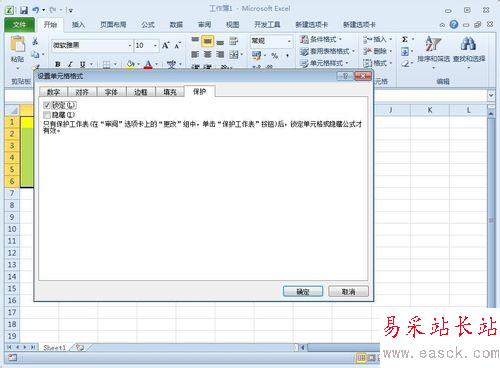500x368 pixels.
Task: Switch to the 数字 tab in the dialog
Action: pyautogui.click(x=53, y=92)
